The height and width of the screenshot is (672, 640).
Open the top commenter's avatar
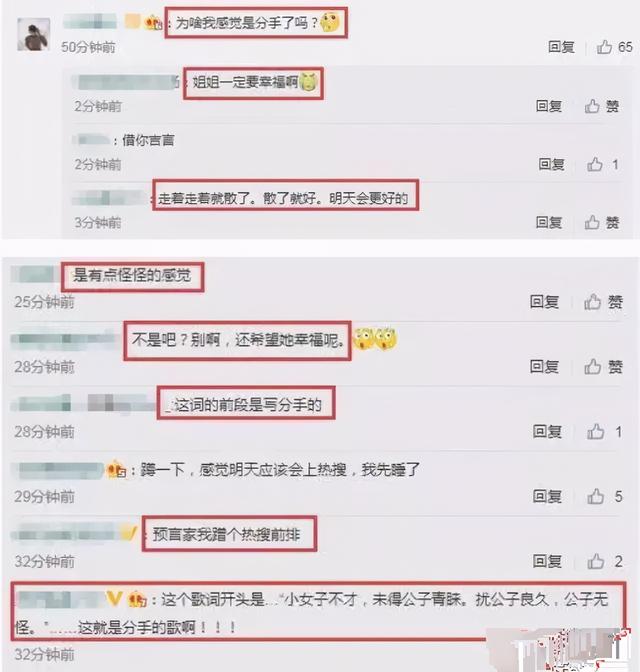pos(33,35)
